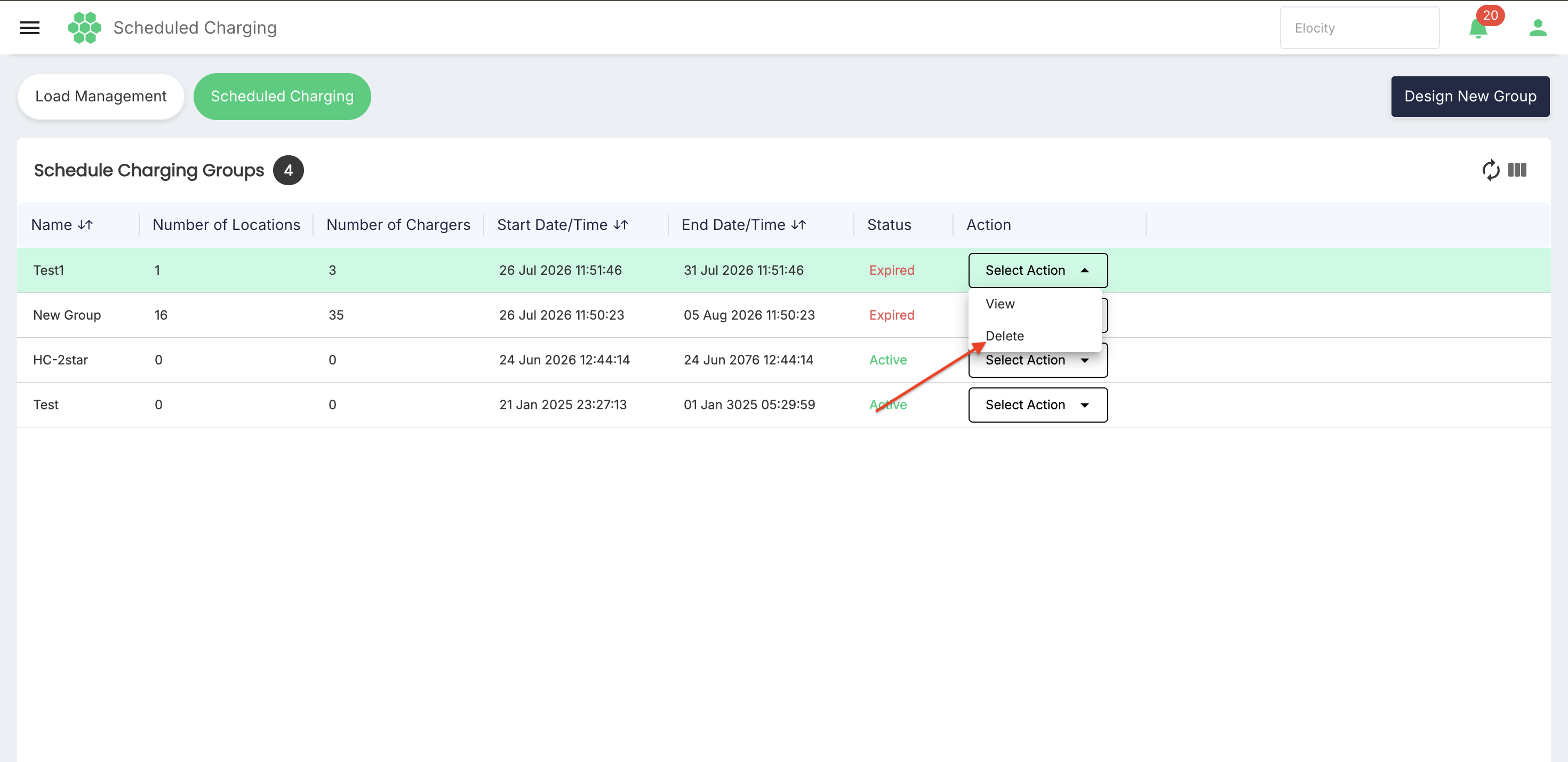The height and width of the screenshot is (762, 1568).
Task: Focus the Elocity search field
Action: [1359, 28]
